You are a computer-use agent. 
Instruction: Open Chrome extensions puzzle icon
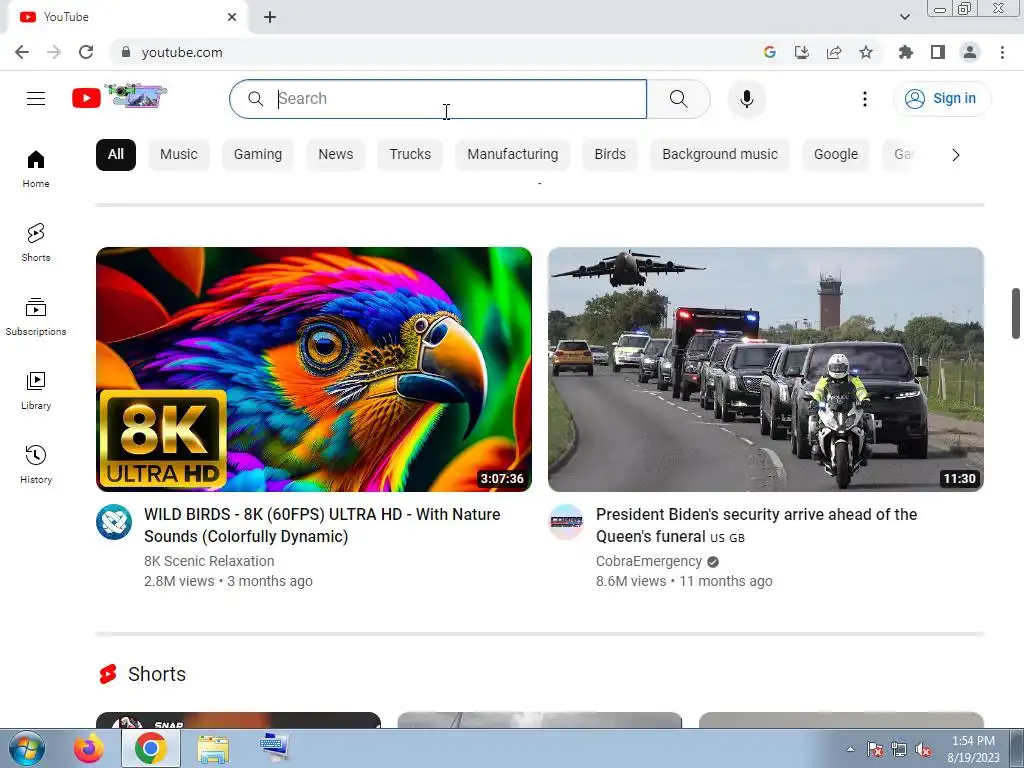coord(905,52)
